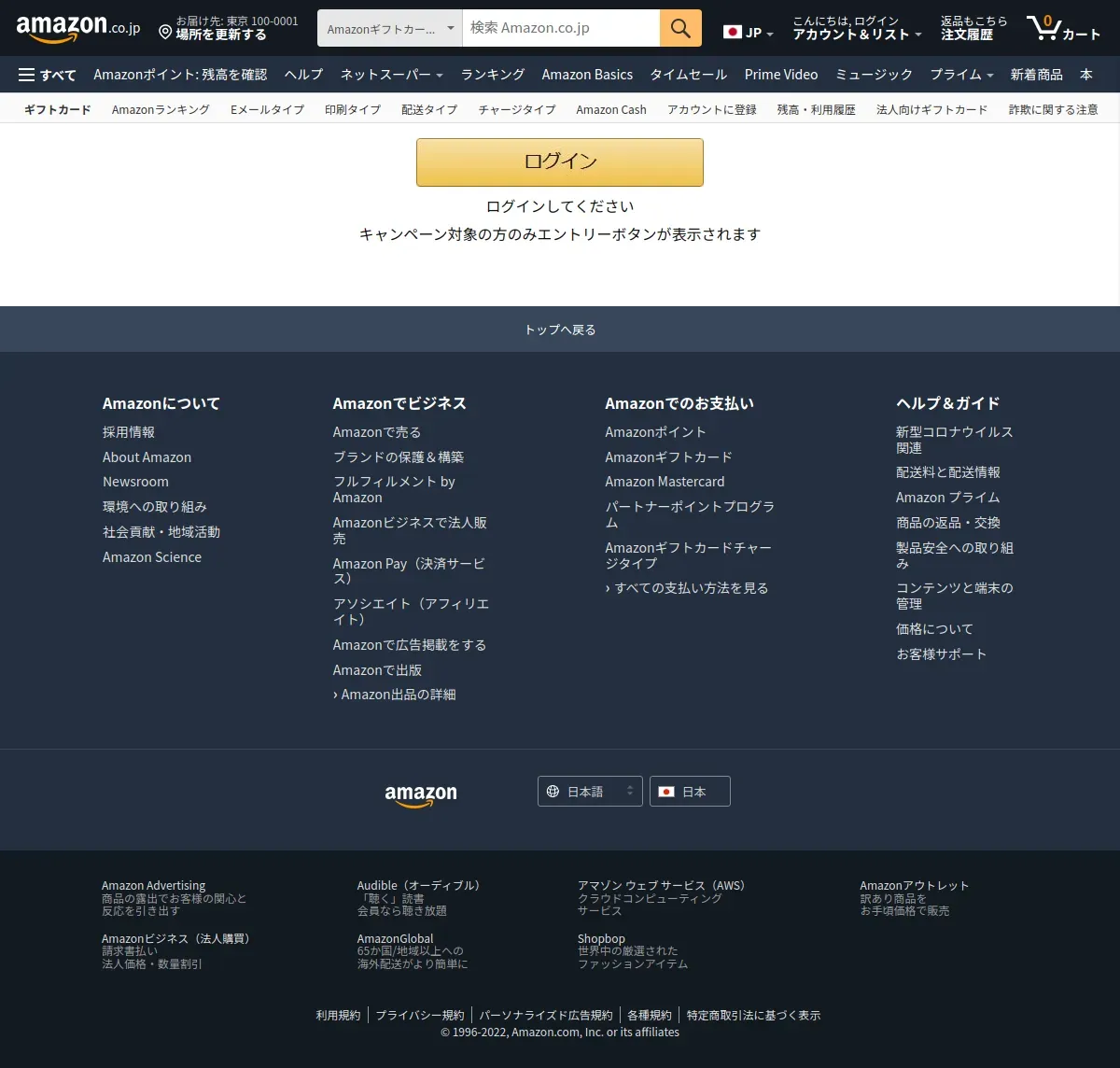This screenshot has height=1068, width=1120.
Task: Open Amazonで売る footer link
Action: (377, 432)
